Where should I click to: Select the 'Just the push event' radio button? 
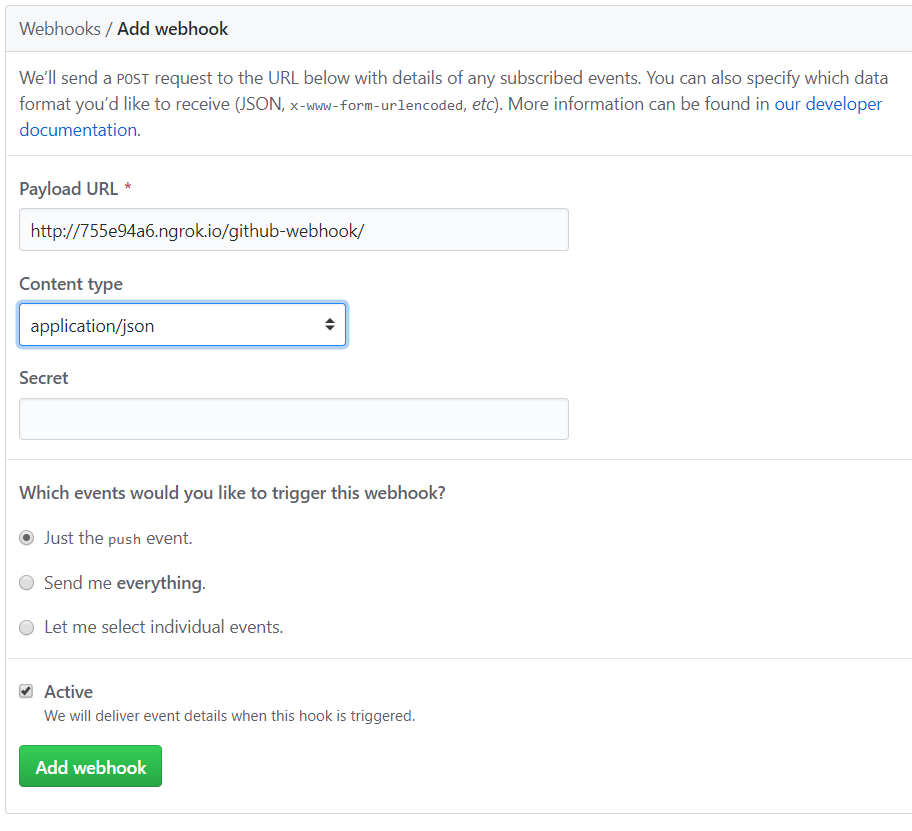(x=27, y=538)
